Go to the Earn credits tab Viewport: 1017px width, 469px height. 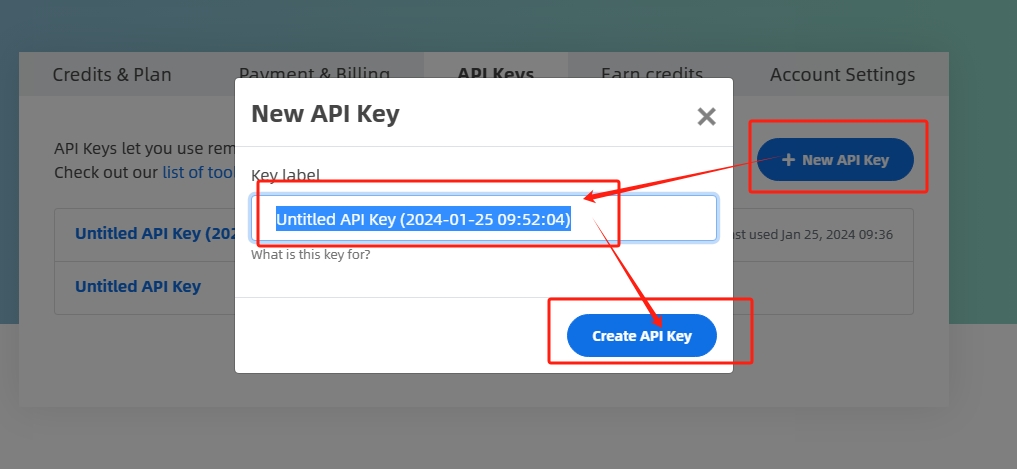coord(652,72)
